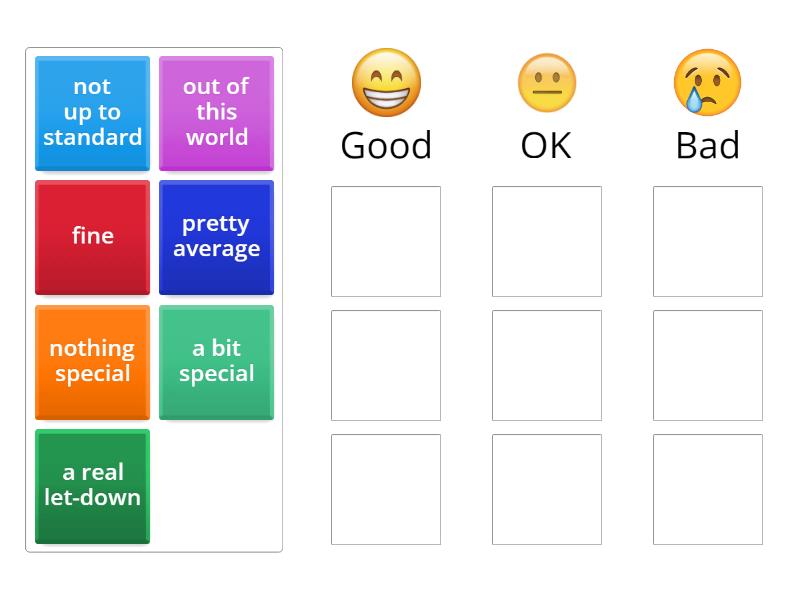
Task: Select the 'nothing special' tile
Action: [x=92, y=361]
